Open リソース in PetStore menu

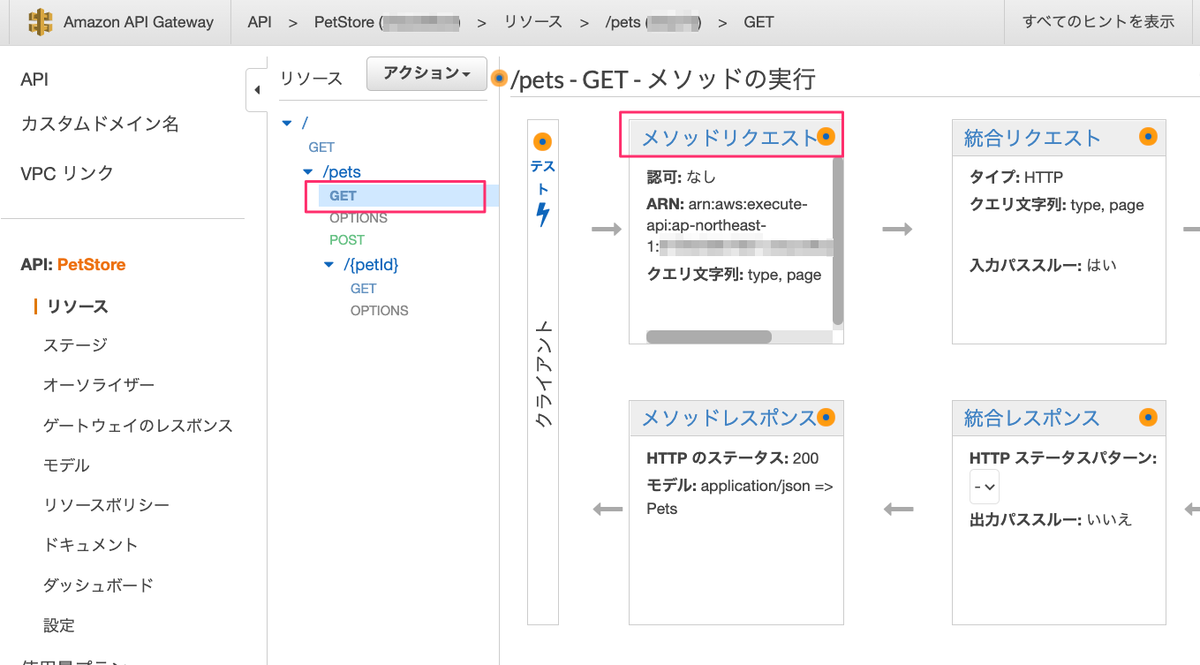pos(76,306)
